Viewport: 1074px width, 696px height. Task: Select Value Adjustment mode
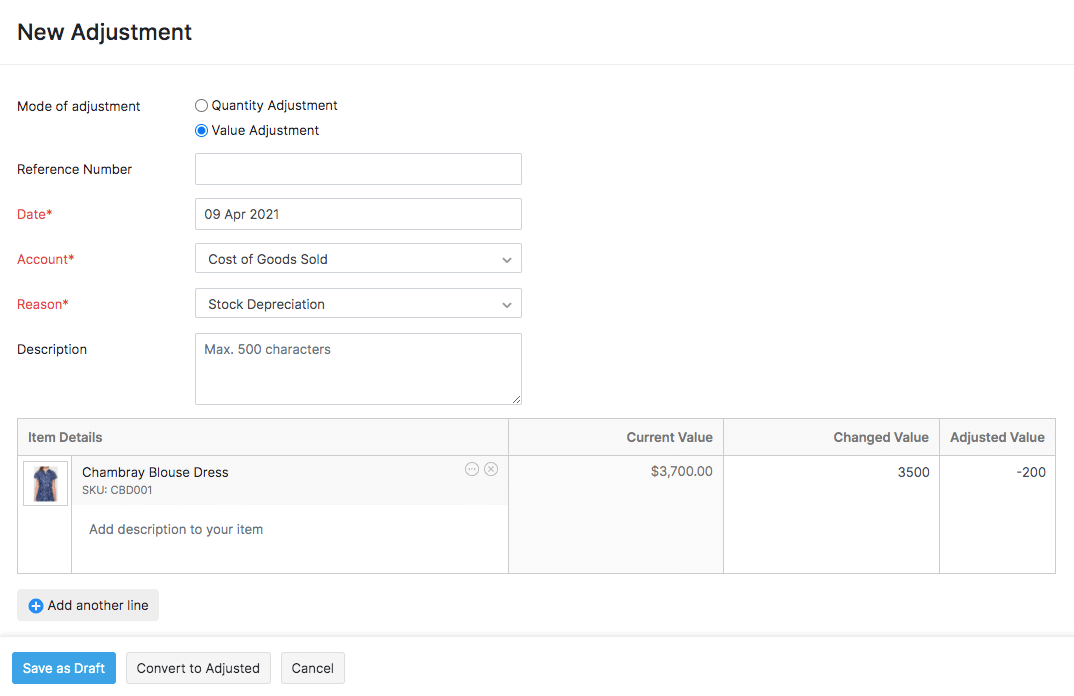pyautogui.click(x=201, y=130)
